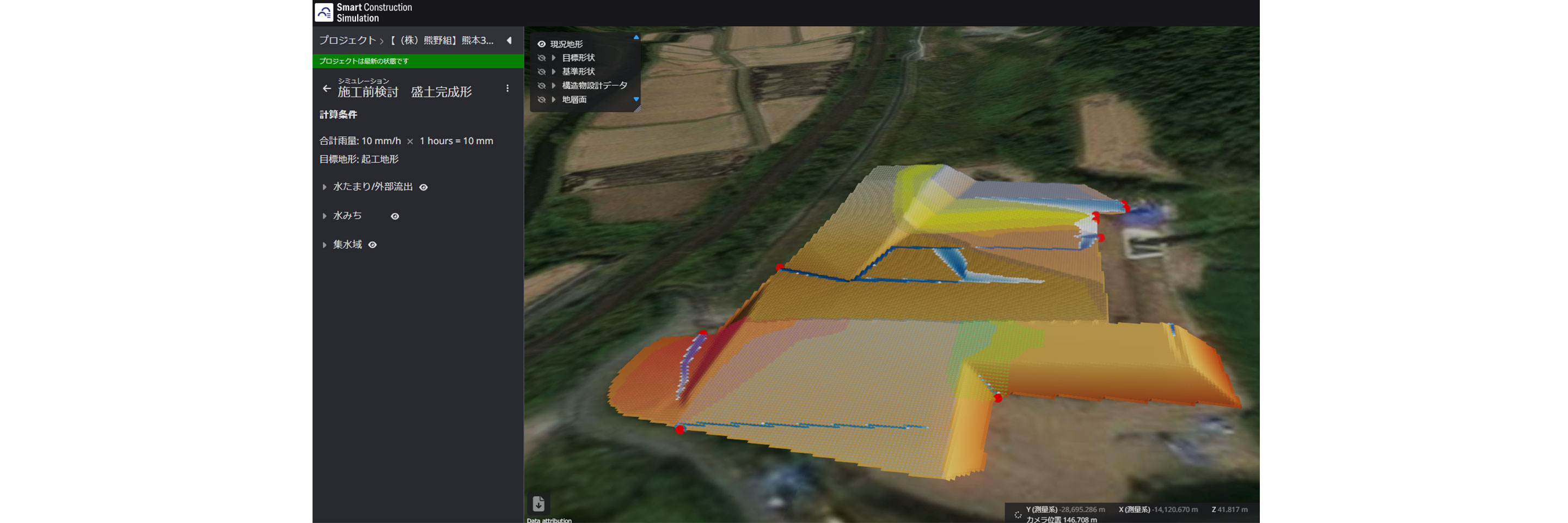Click the file download icon at bottom left
The image size is (1568, 523).
538,503
